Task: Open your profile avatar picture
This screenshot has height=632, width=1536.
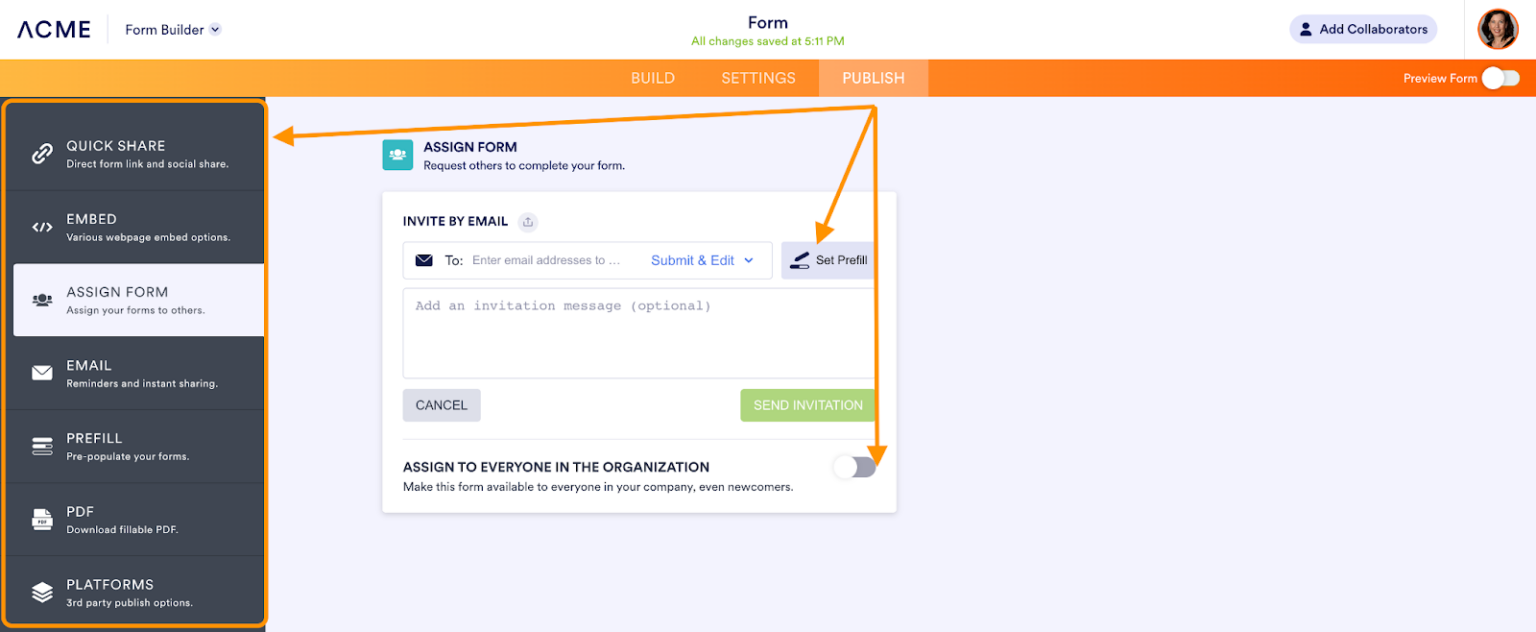Action: tap(1497, 29)
